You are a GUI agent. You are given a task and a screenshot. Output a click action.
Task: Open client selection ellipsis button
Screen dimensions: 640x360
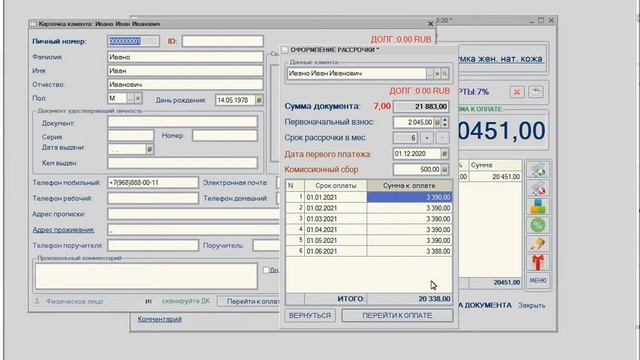430,74
